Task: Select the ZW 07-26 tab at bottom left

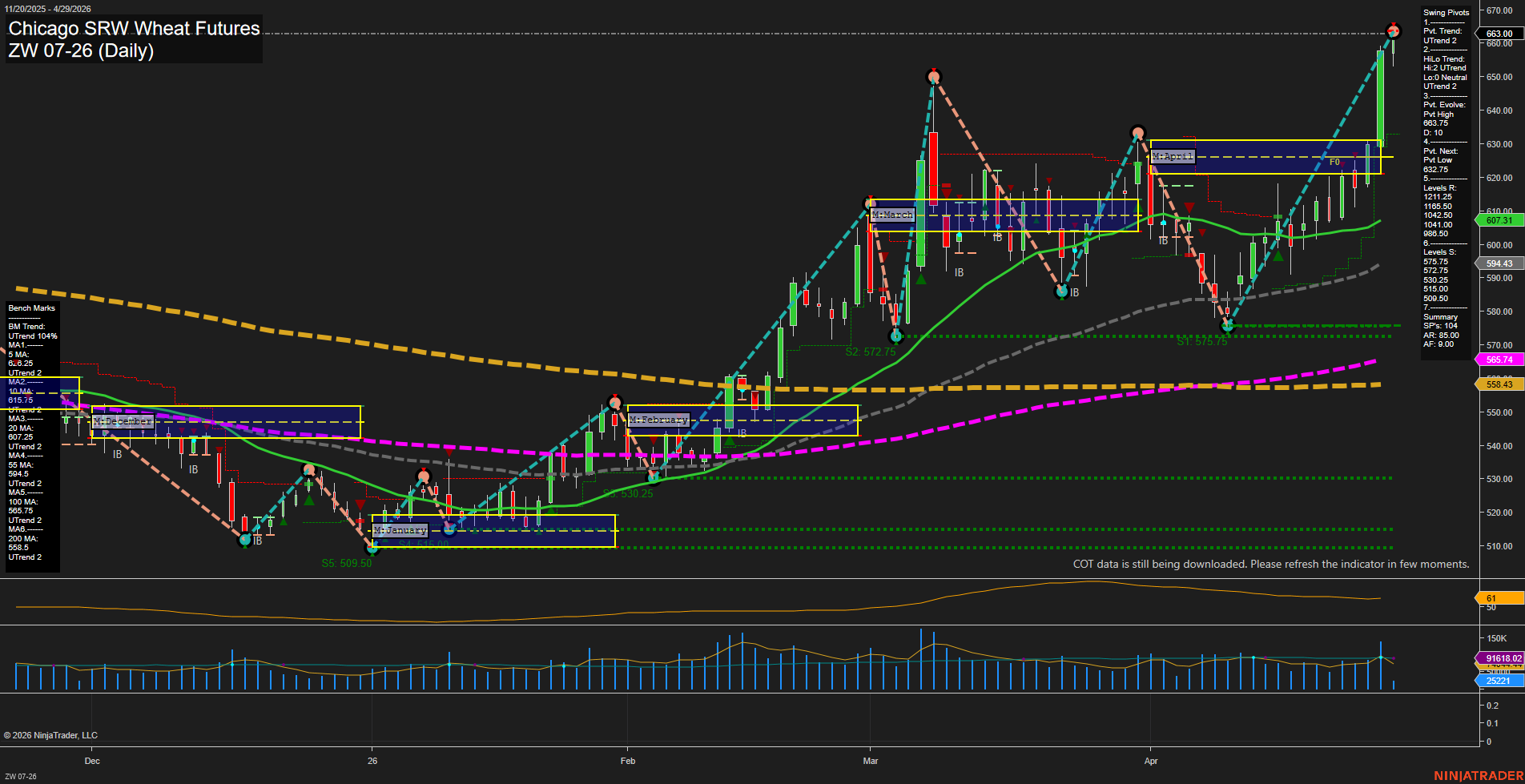Action: pyautogui.click(x=22, y=774)
